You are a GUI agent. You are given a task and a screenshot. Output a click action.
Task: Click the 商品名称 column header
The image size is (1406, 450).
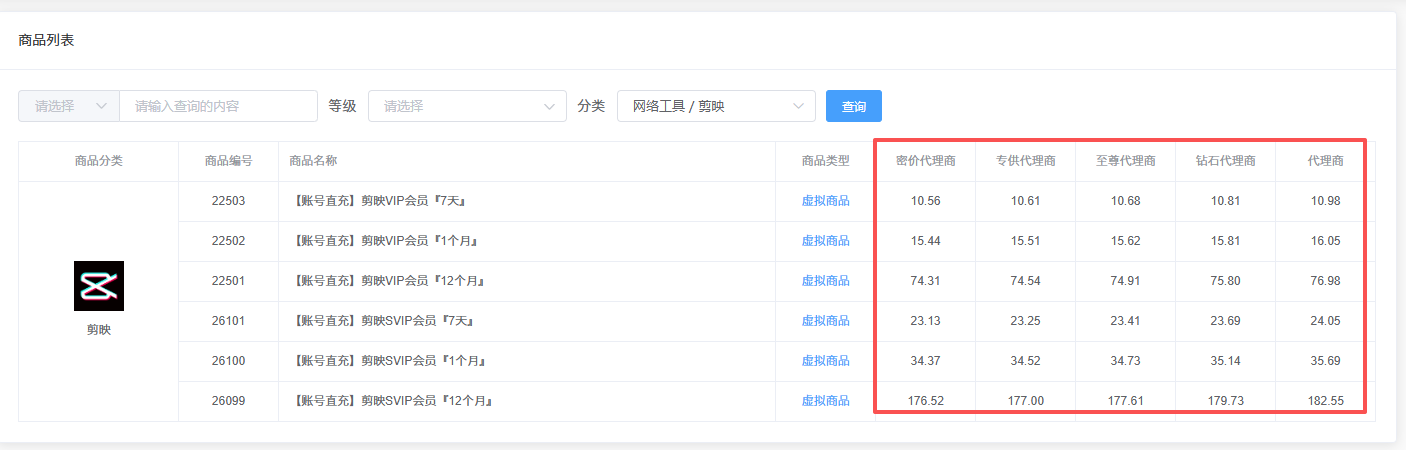pyautogui.click(x=313, y=161)
